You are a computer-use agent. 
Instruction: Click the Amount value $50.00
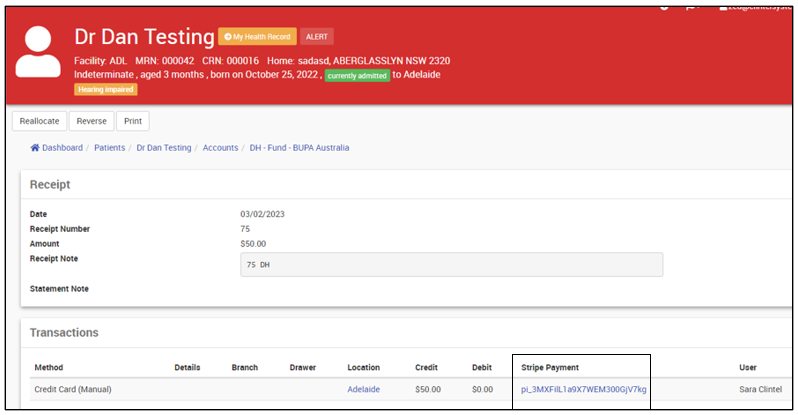(253, 243)
